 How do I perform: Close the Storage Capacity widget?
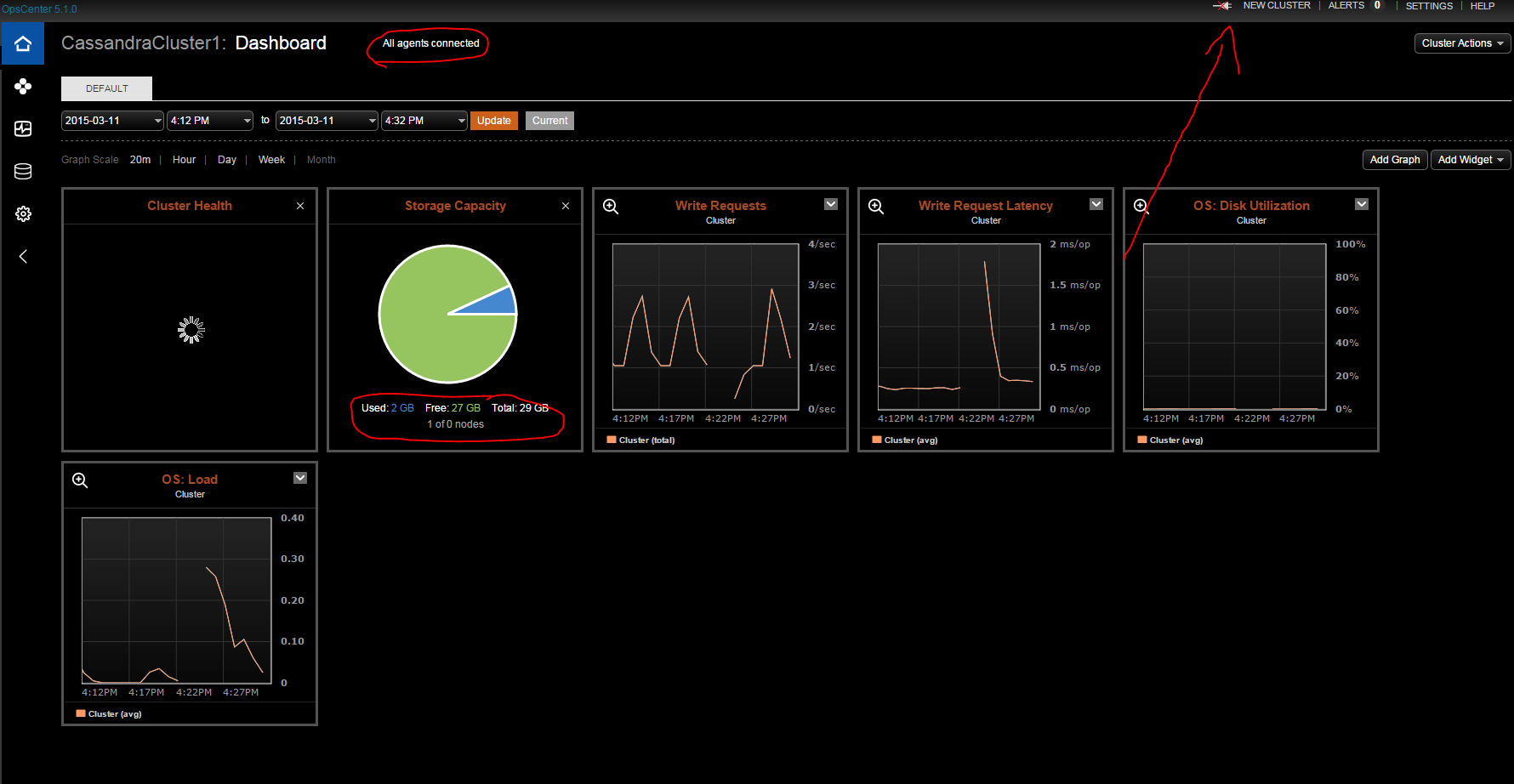tap(566, 206)
